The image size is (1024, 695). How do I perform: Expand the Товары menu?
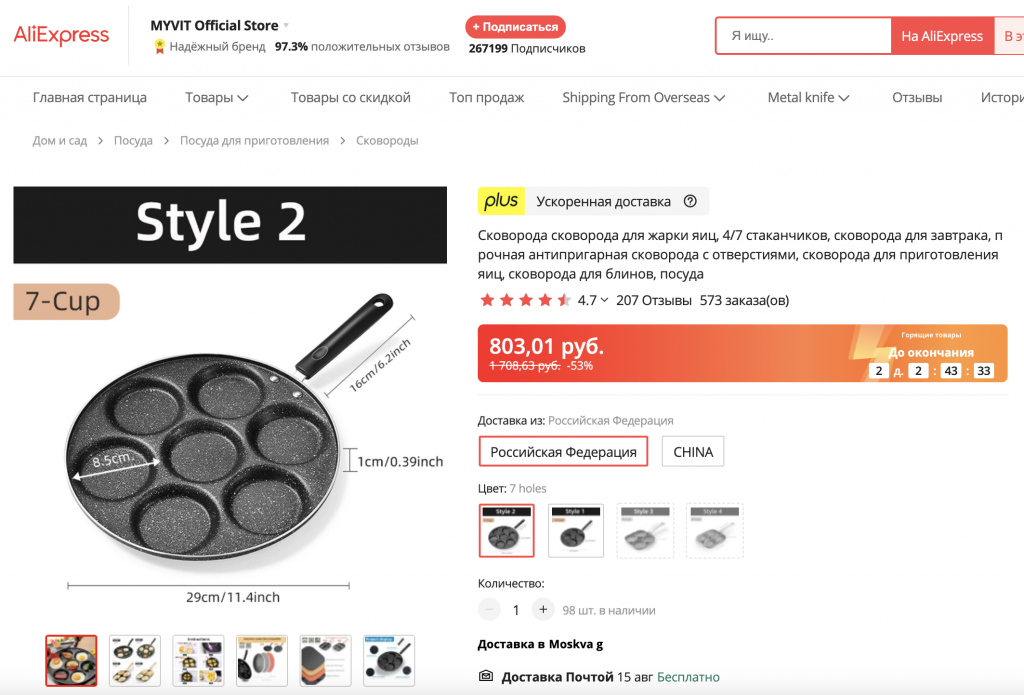(x=216, y=97)
